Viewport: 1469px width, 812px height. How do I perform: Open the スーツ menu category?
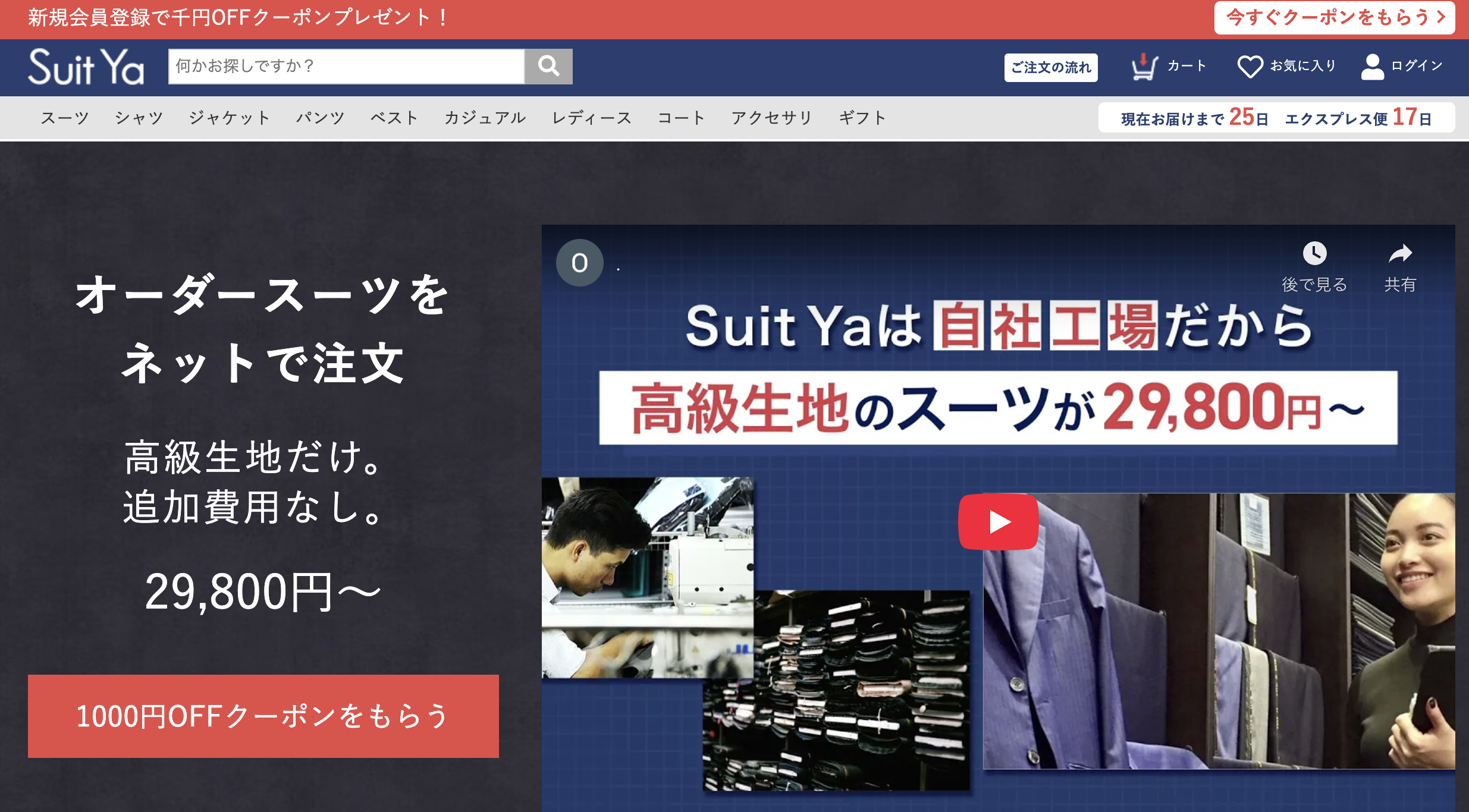coord(65,118)
